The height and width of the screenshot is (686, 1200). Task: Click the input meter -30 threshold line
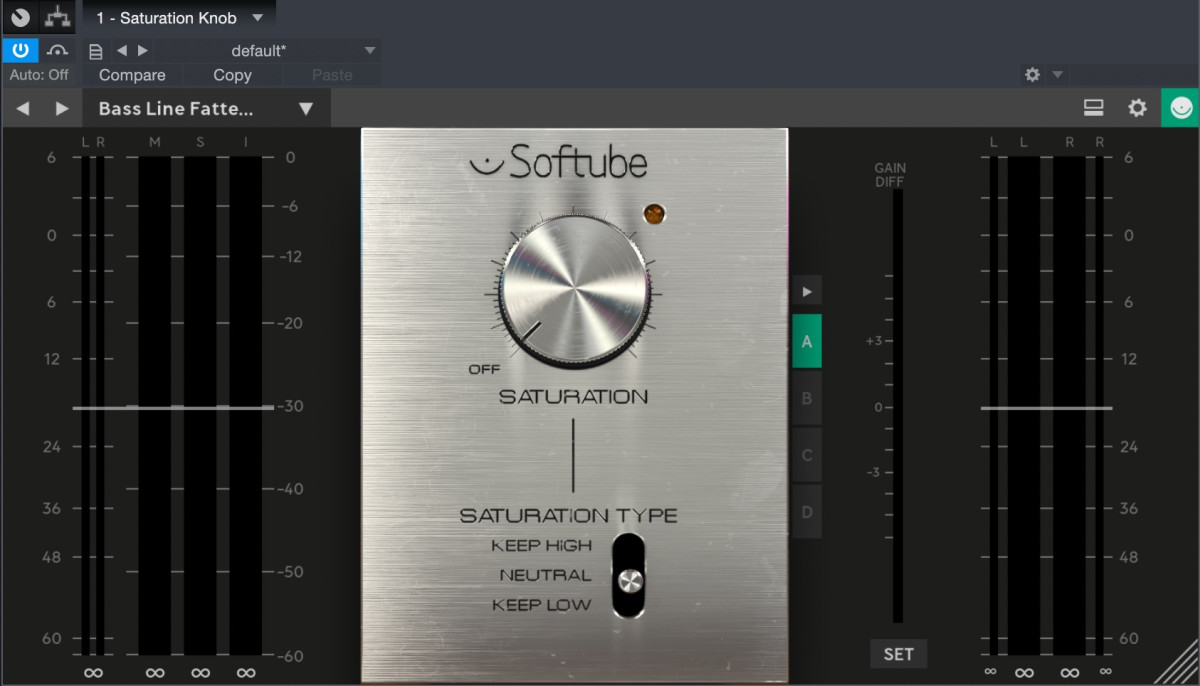tap(173, 407)
